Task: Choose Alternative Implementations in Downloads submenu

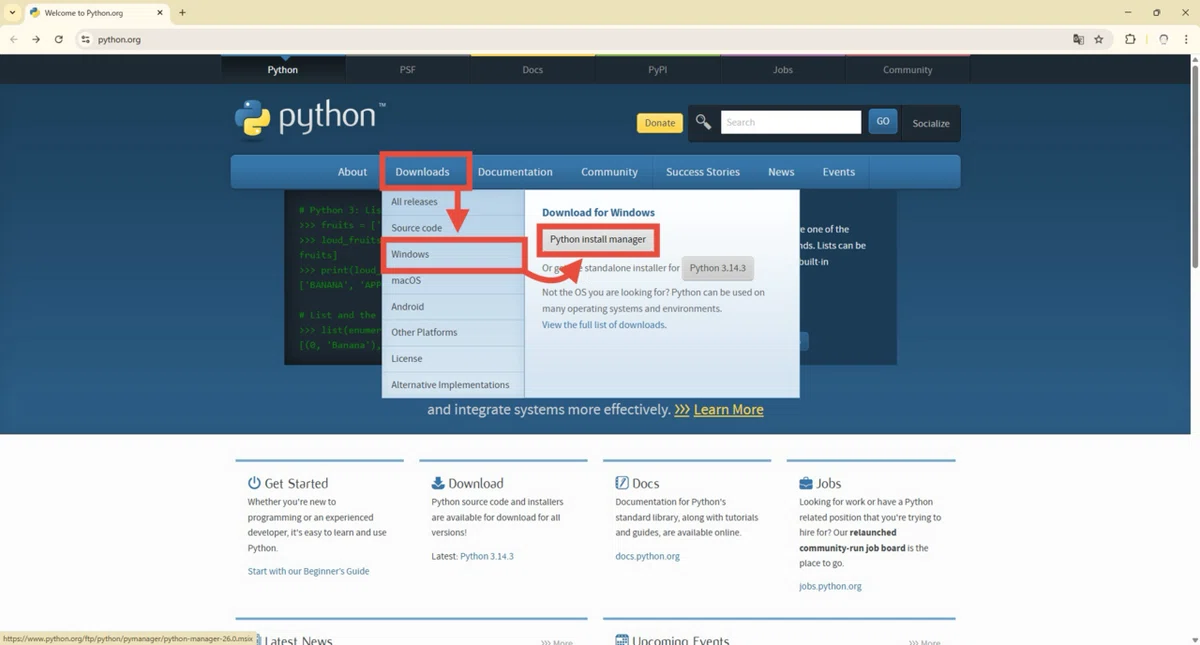Action: [x=453, y=384]
